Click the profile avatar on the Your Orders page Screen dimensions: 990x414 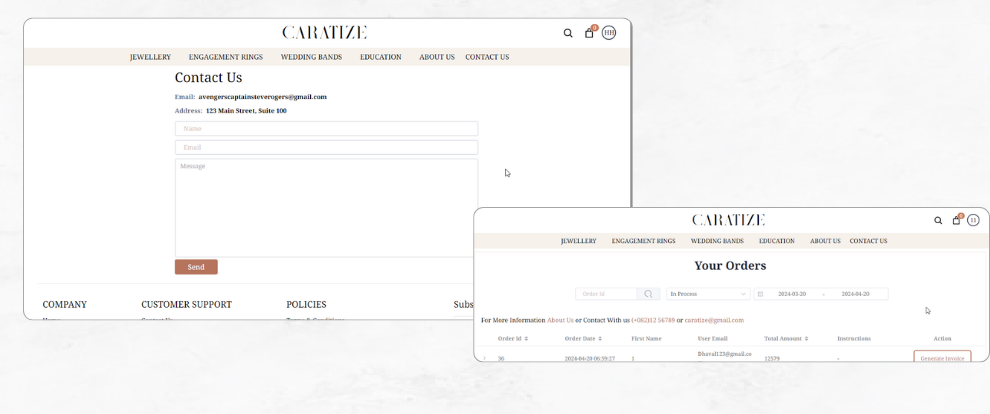pos(973,220)
